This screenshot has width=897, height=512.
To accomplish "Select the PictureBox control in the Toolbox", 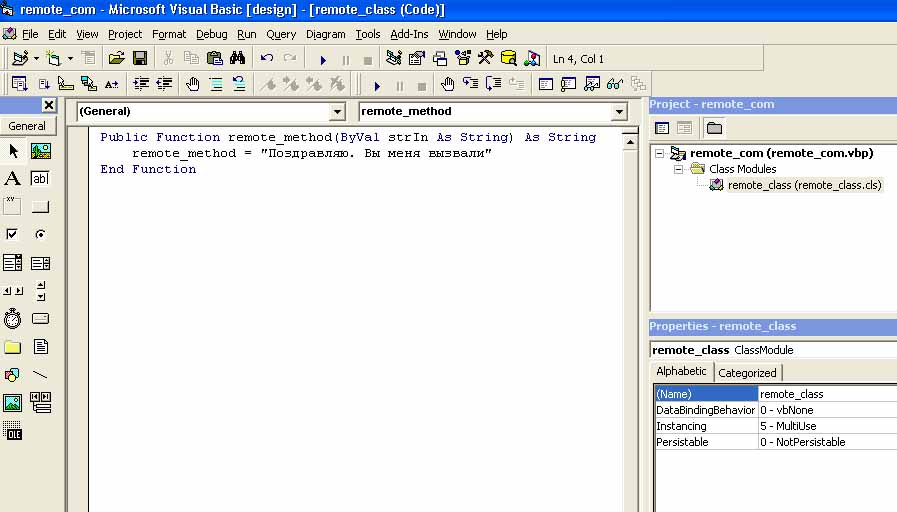I will click(41, 151).
